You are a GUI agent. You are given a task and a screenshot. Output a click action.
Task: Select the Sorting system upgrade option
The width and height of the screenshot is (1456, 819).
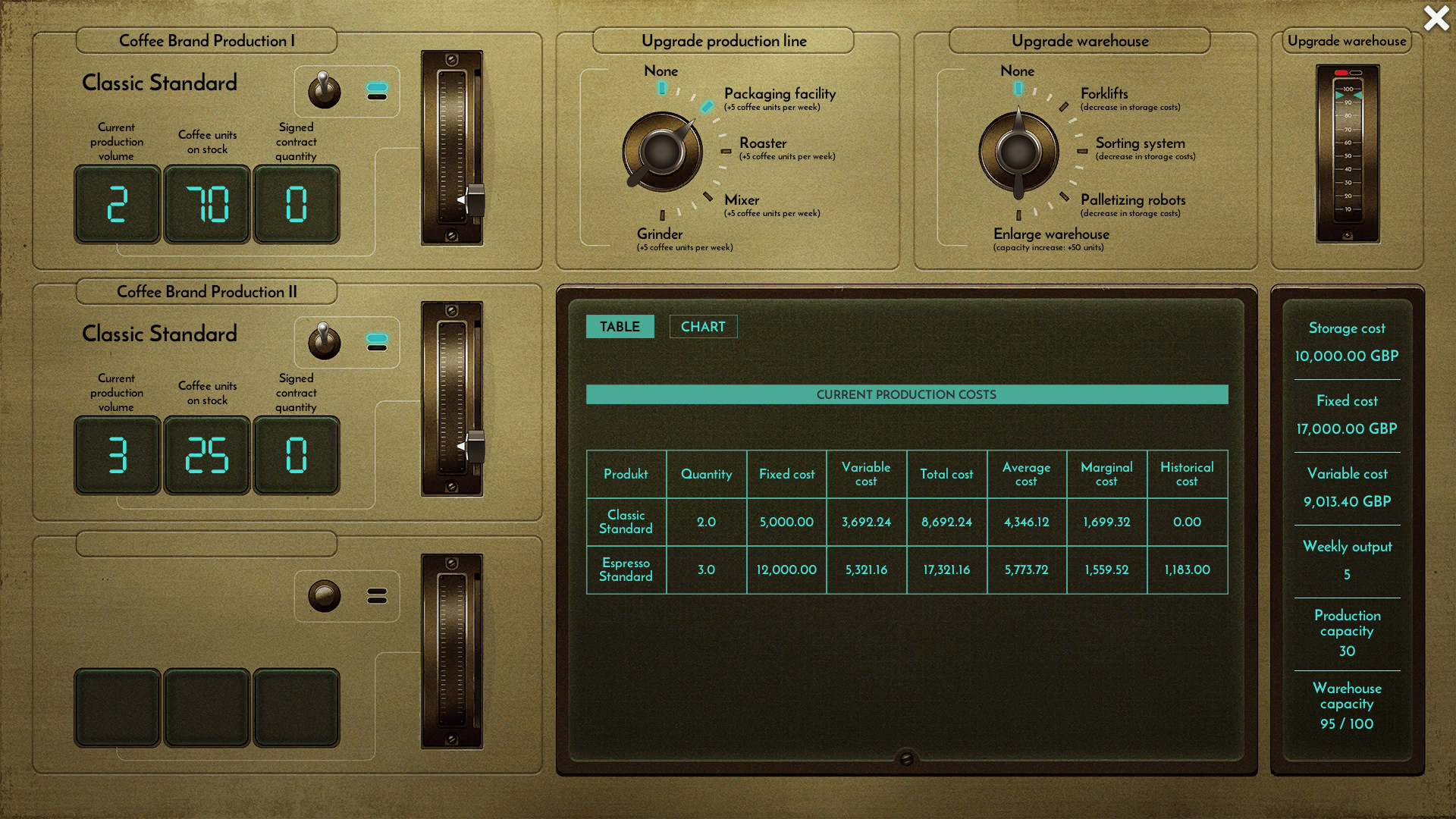click(1140, 143)
